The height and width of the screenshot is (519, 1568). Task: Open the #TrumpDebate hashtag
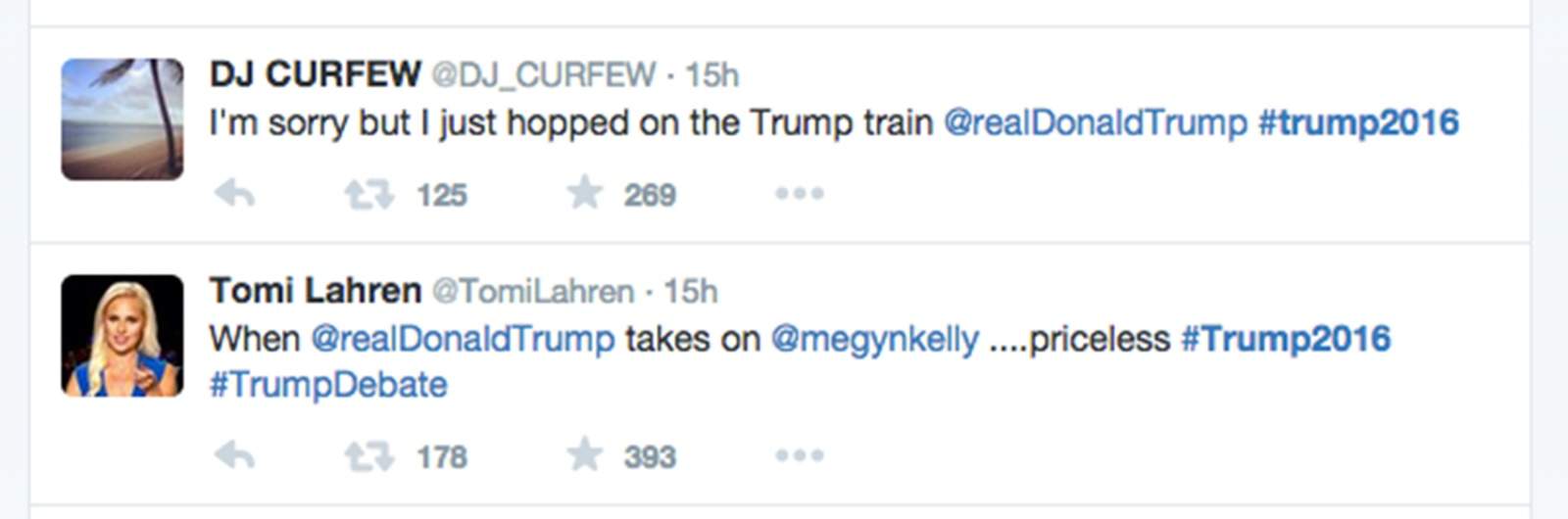click(328, 385)
